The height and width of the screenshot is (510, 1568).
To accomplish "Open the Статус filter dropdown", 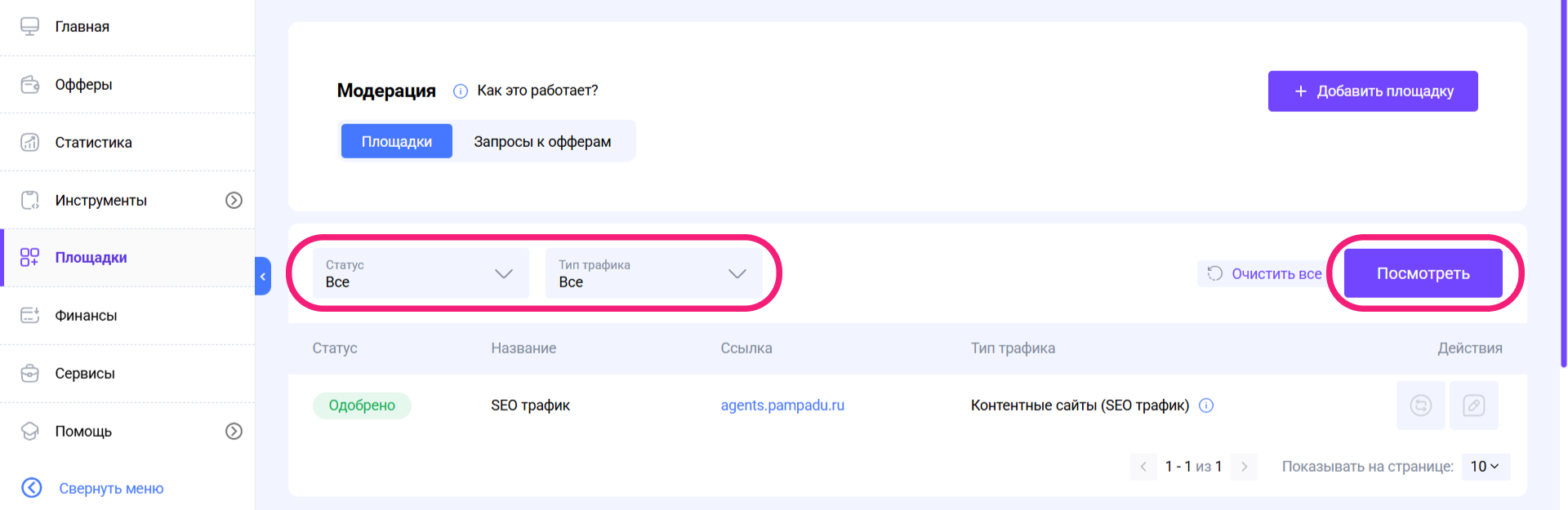I will coord(421,273).
